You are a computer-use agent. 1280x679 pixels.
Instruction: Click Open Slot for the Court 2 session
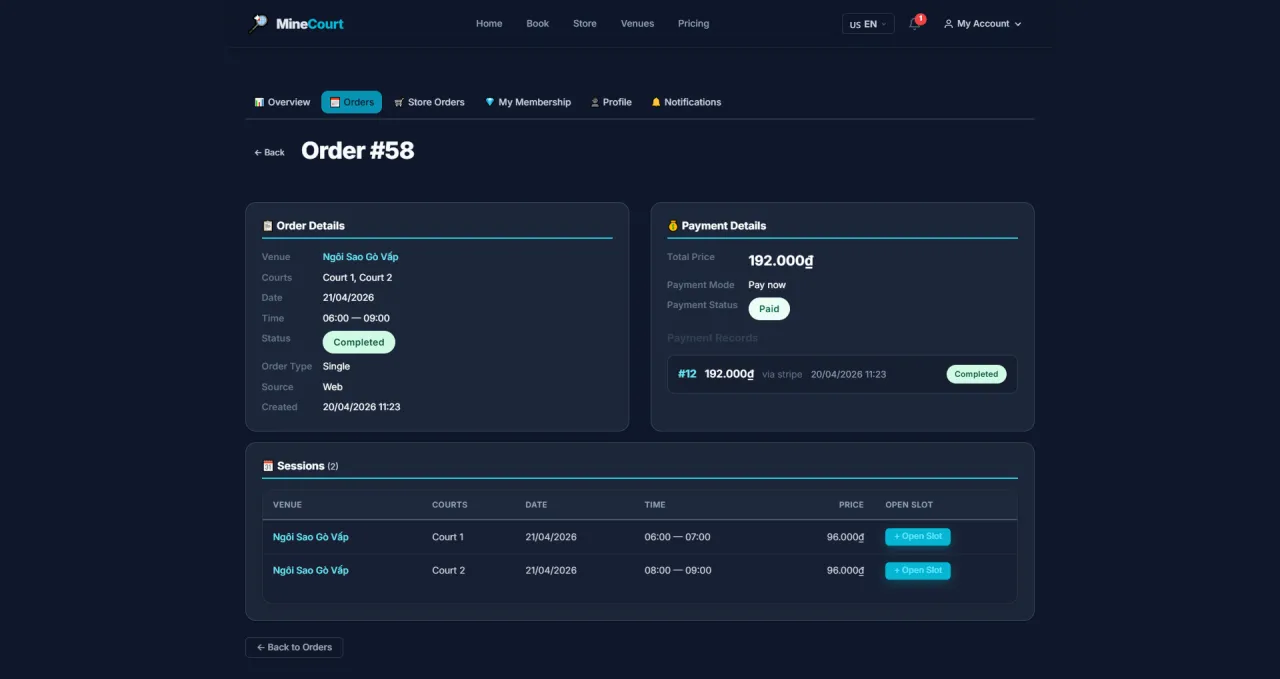[918, 571]
